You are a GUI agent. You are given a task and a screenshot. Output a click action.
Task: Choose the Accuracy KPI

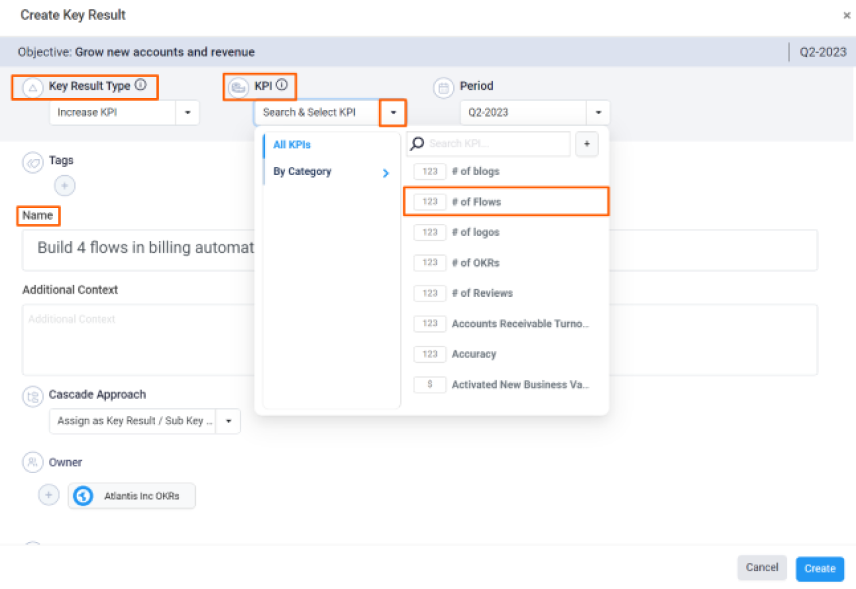tap(506, 354)
